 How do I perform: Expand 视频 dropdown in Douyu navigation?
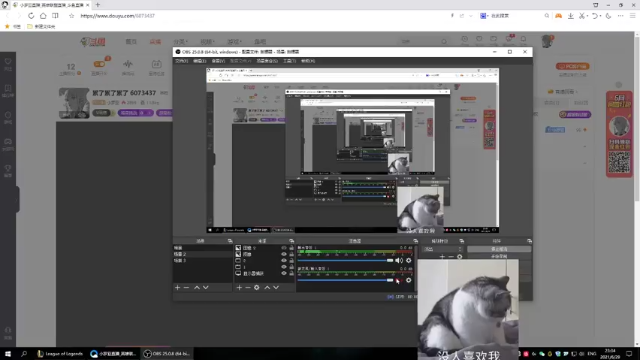point(207,42)
